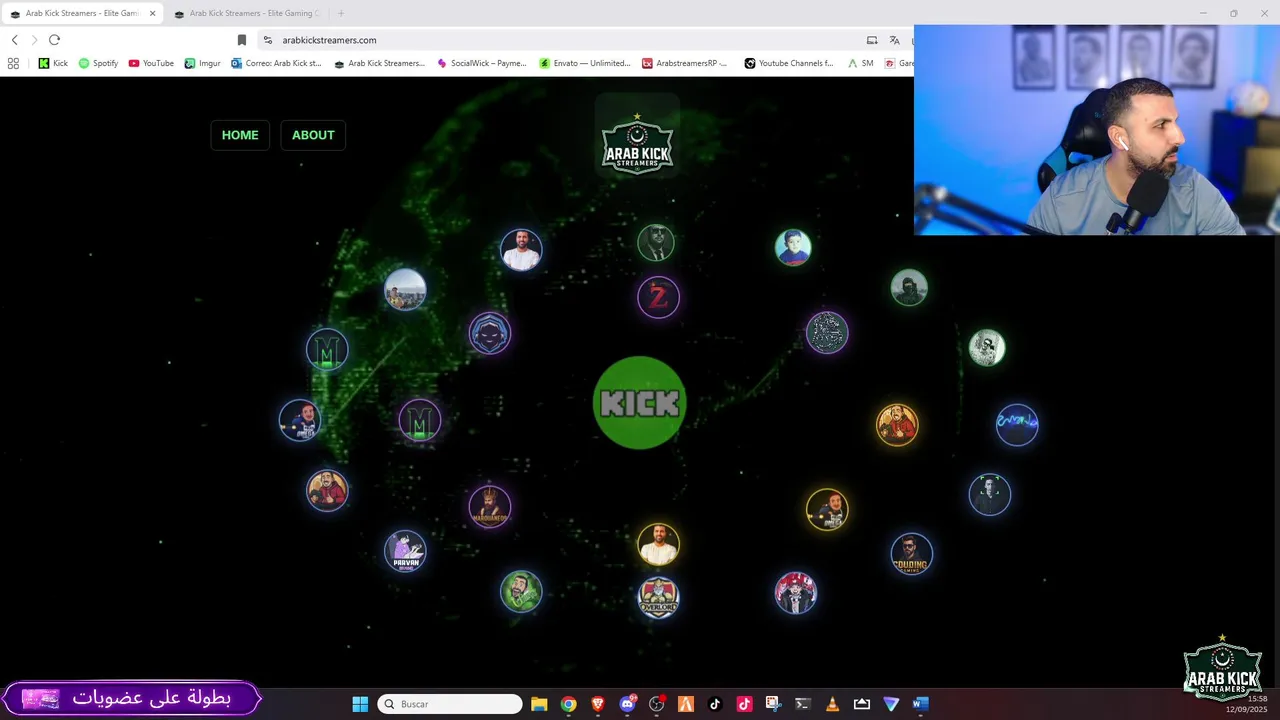Open the Spotify bookmark
Viewport: 1280px width, 720px height.
pos(98,63)
